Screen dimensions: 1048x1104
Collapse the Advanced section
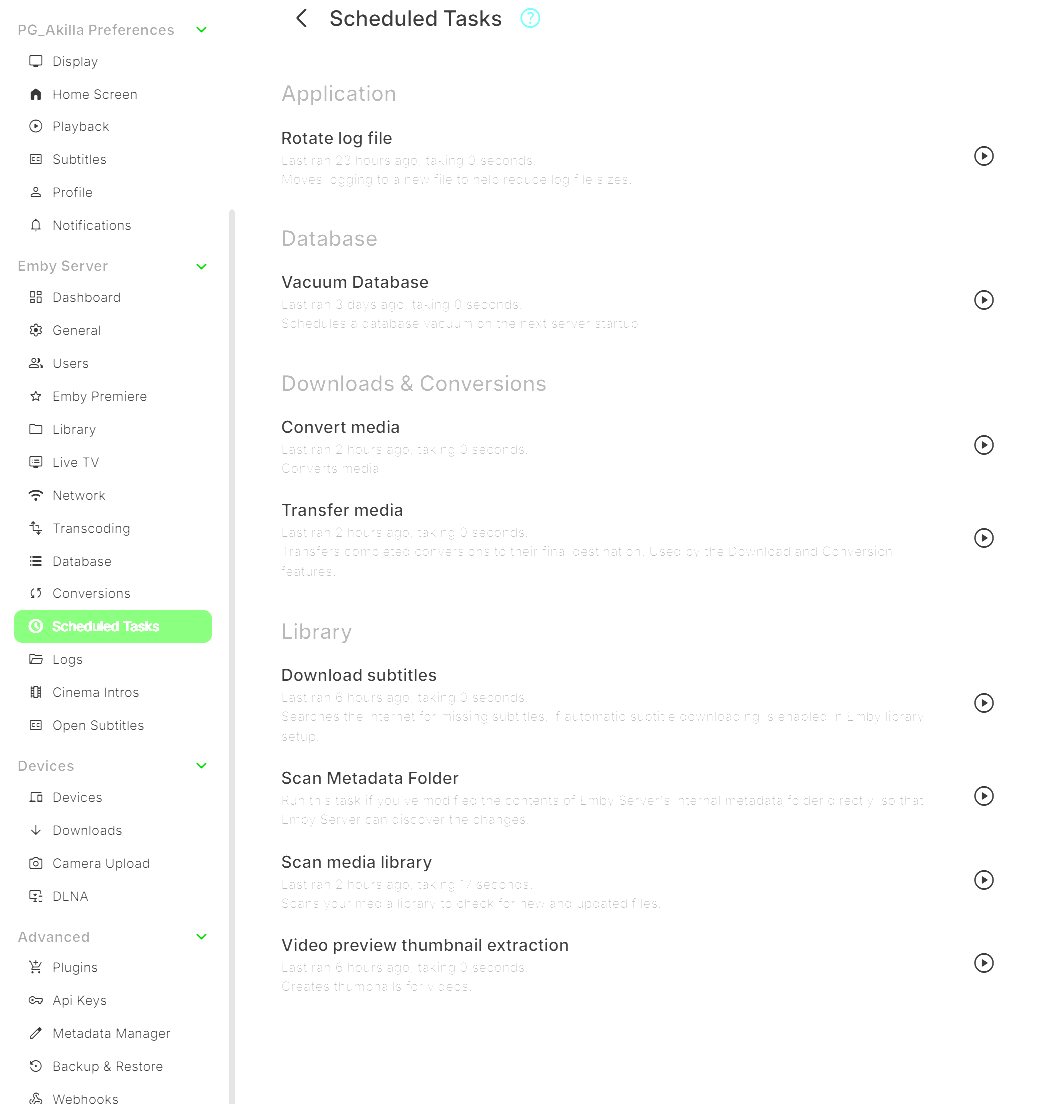[x=201, y=937]
